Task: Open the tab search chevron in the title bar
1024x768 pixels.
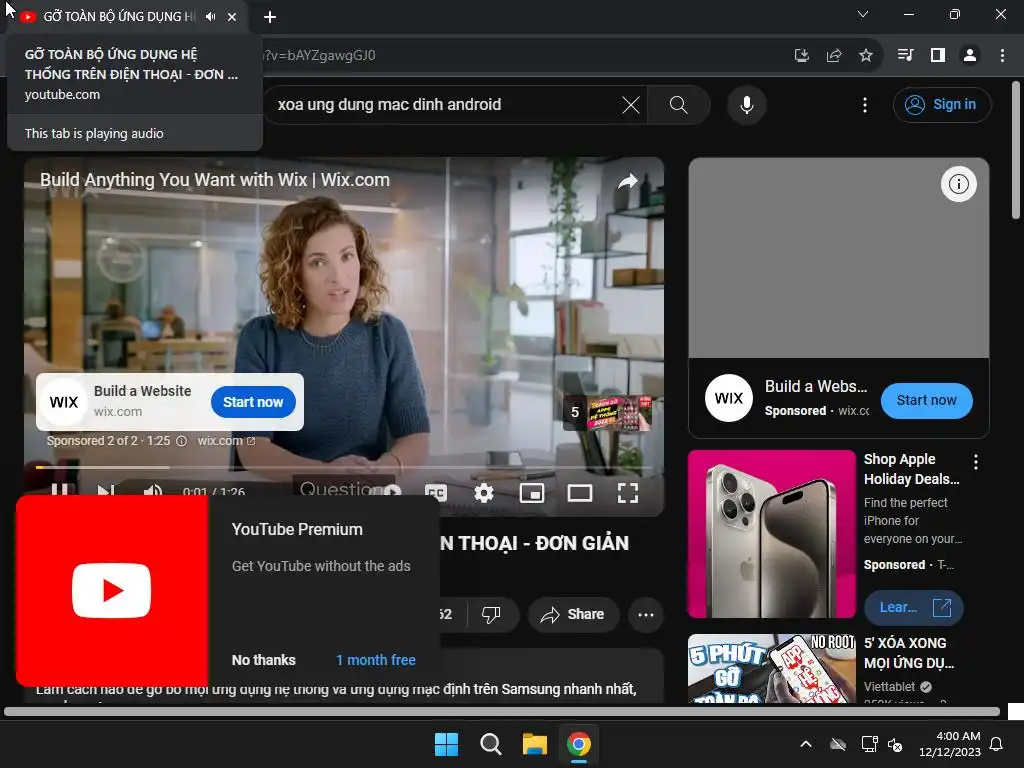Action: [x=863, y=14]
